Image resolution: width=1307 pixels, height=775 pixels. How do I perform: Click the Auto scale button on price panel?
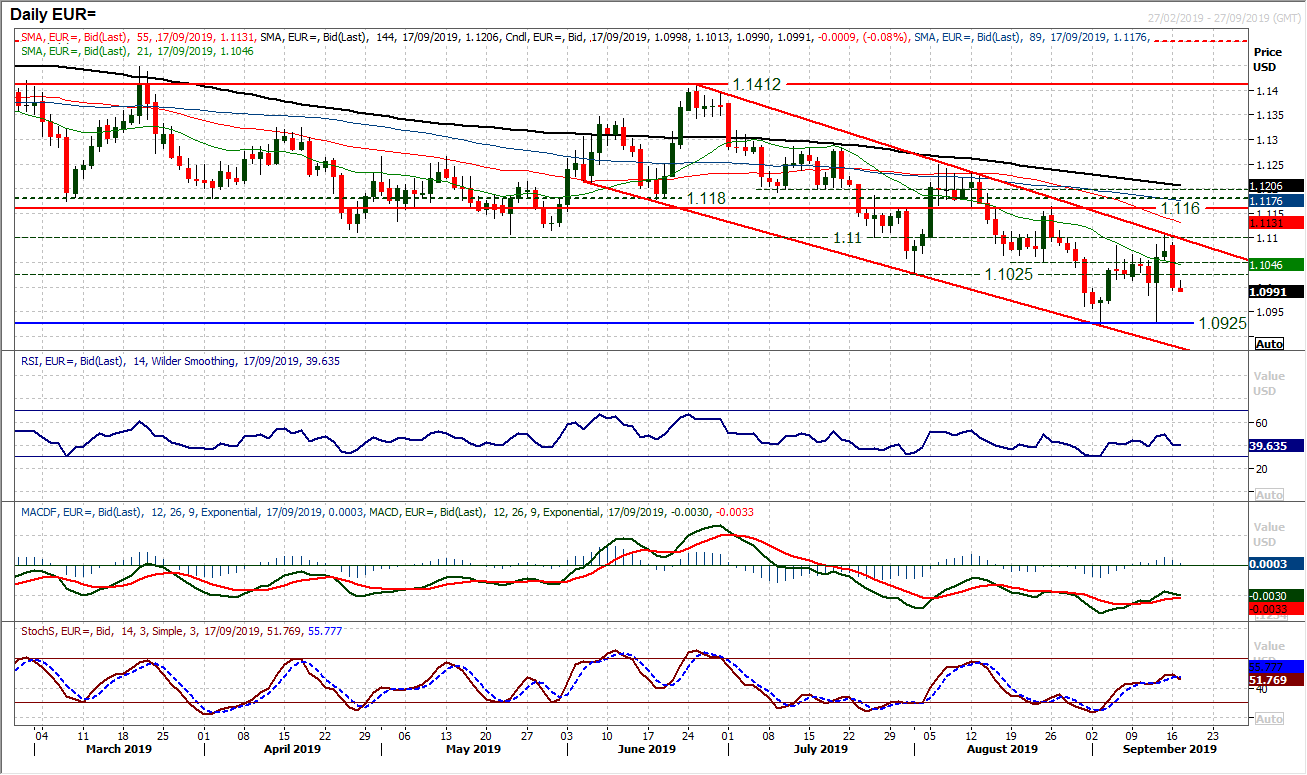point(1268,343)
